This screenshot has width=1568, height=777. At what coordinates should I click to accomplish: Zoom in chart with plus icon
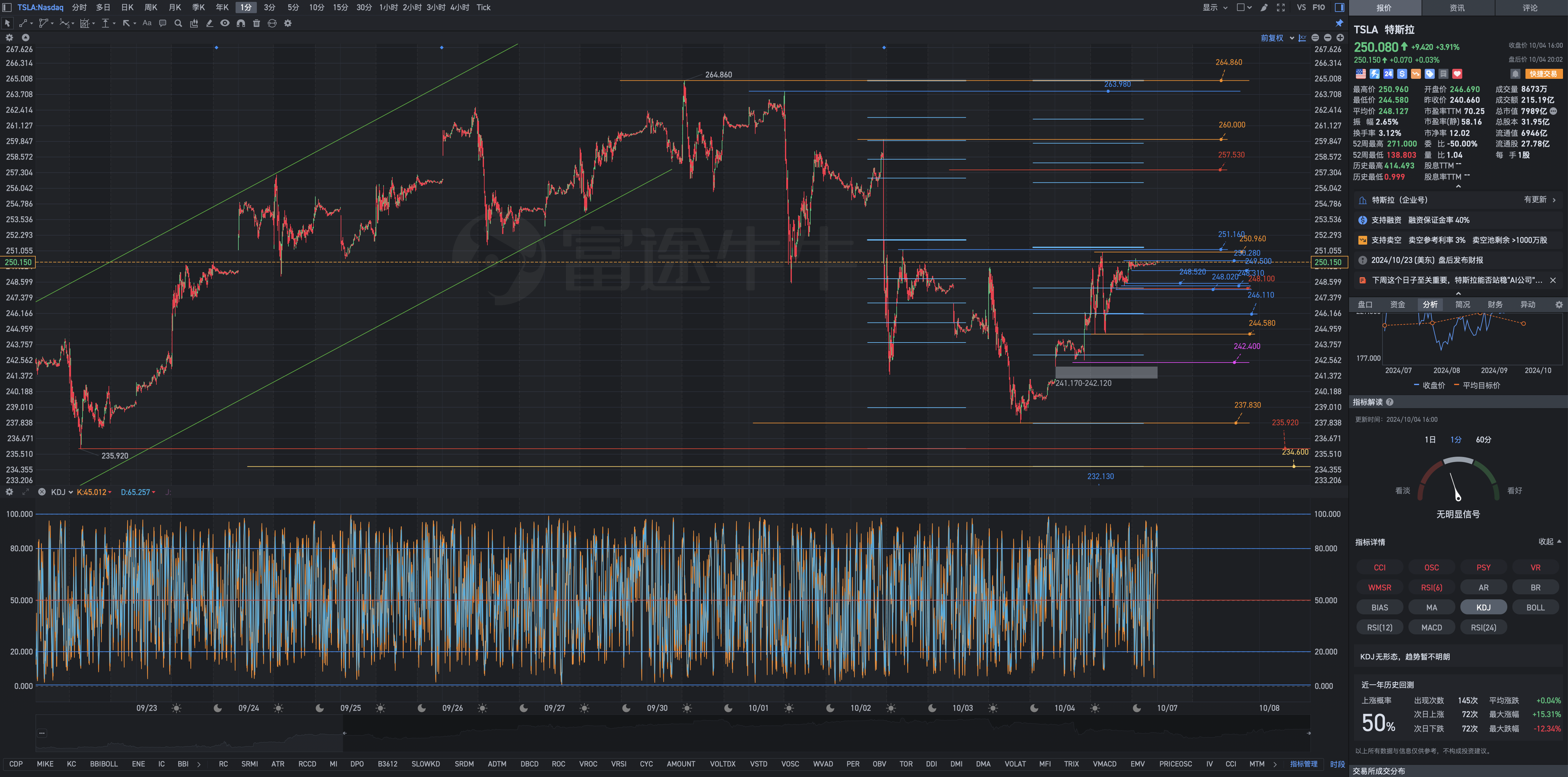tap(1340, 38)
